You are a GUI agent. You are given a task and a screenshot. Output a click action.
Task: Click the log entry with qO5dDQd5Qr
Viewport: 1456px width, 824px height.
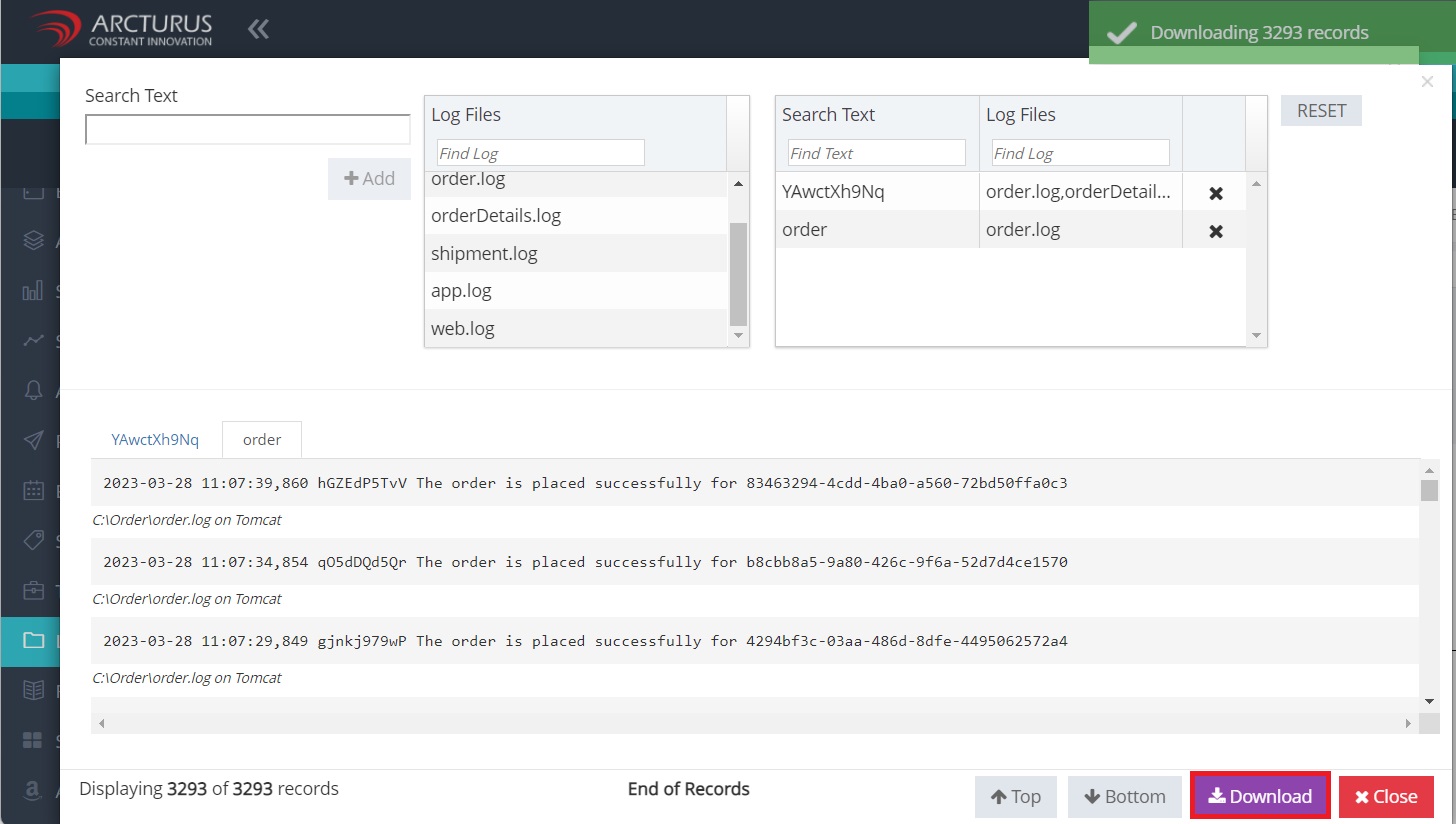point(754,562)
